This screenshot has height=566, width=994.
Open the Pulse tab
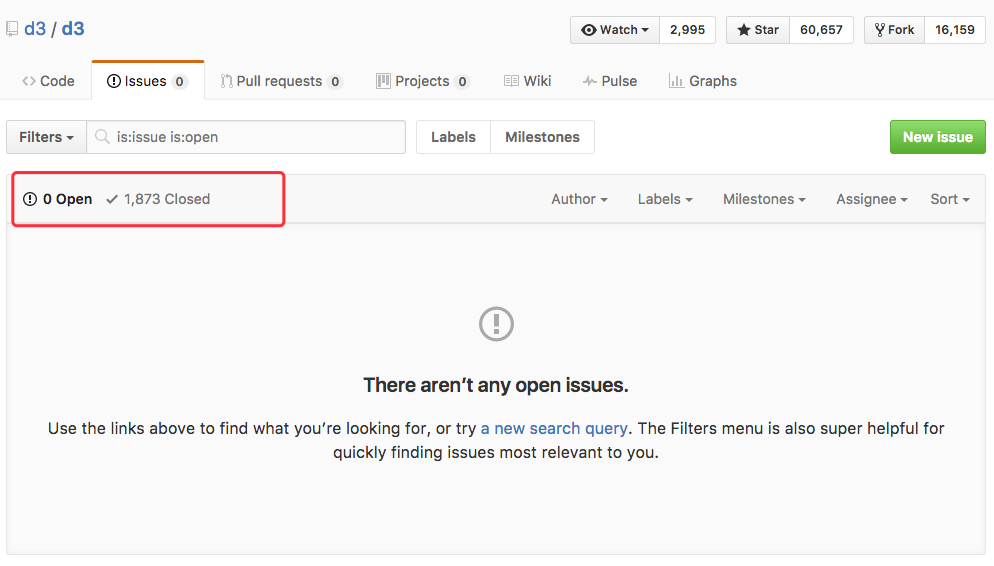[x=610, y=81]
